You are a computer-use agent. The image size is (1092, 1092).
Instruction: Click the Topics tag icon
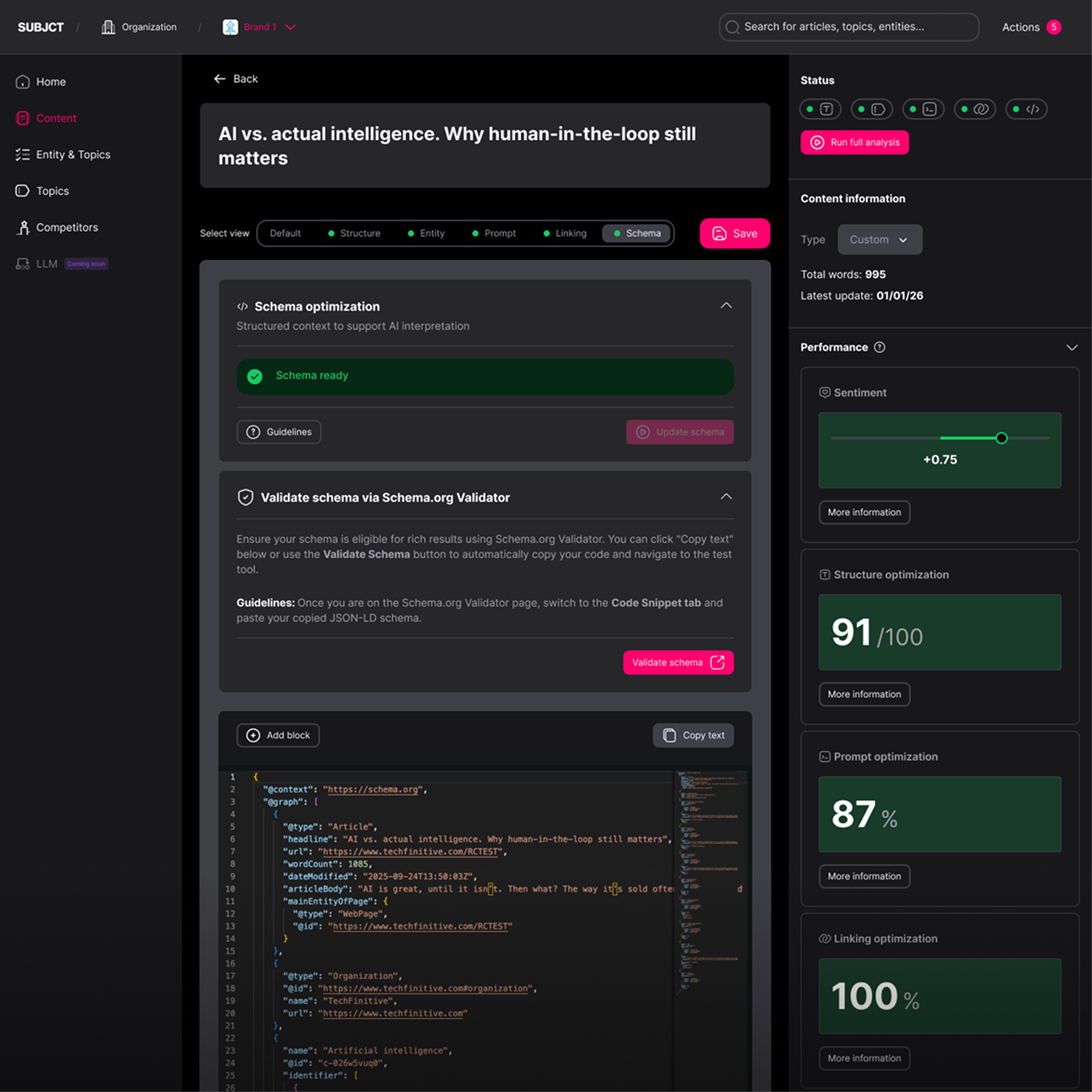pos(23,191)
